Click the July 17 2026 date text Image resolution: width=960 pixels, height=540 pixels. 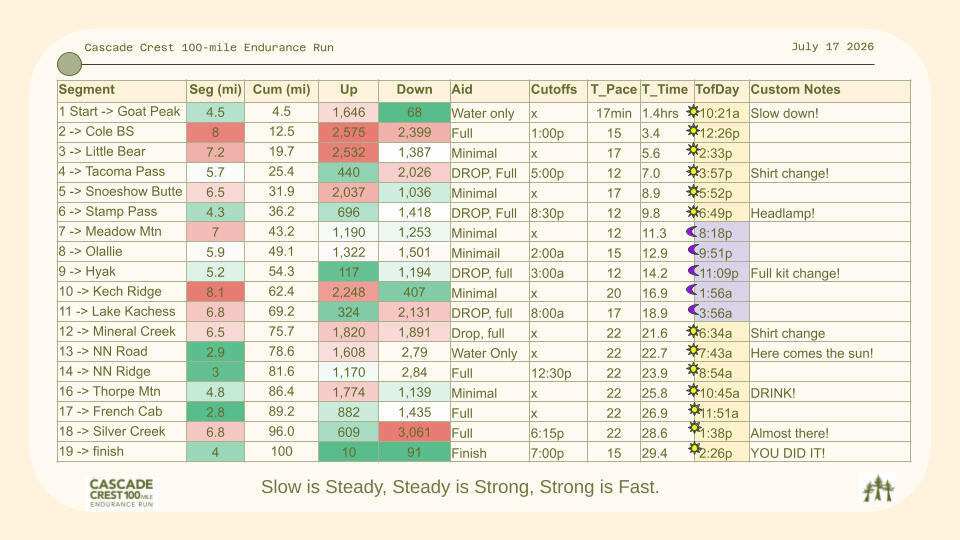pos(832,47)
